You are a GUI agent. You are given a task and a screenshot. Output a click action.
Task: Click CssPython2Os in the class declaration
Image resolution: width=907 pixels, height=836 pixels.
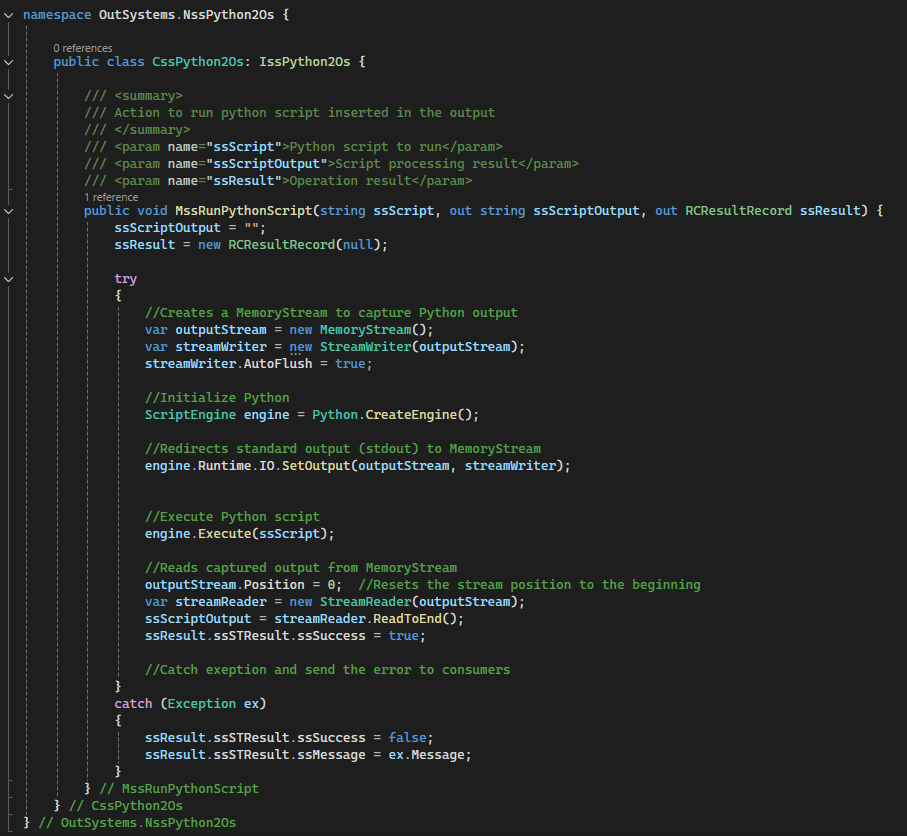coord(197,62)
